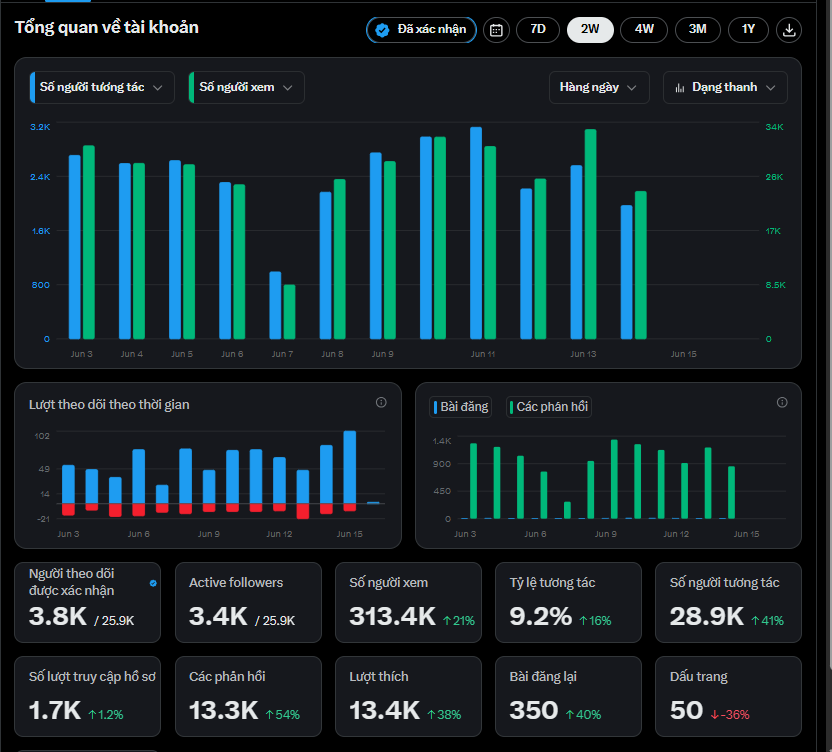Image resolution: width=832 pixels, height=752 pixels.
Task: Select the Số người xem 313.4K card
Action: (x=409, y=602)
